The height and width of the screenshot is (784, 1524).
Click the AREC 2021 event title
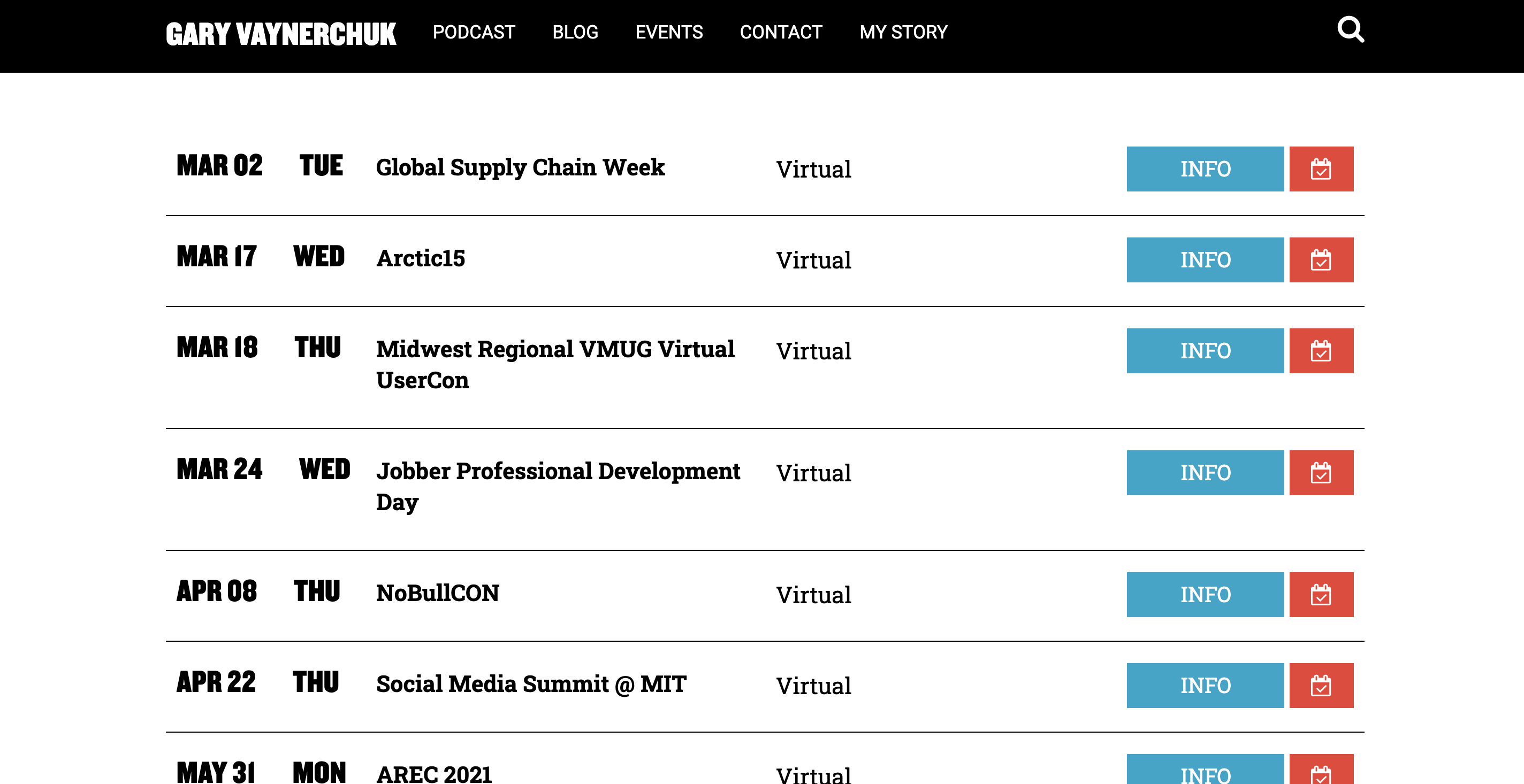tap(433, 774)
